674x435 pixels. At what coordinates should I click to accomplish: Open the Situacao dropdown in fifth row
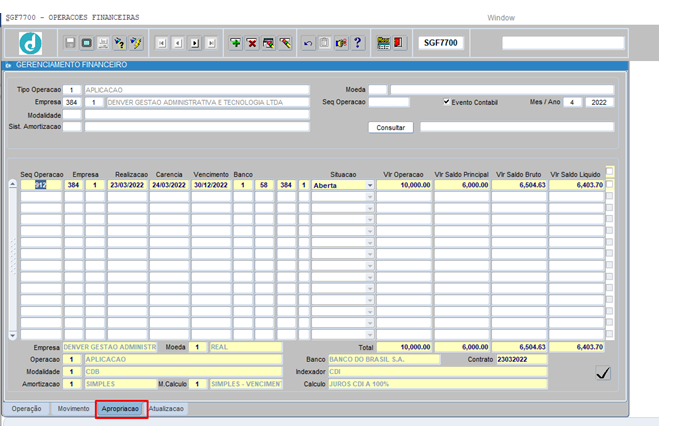(x=370, y=231)
